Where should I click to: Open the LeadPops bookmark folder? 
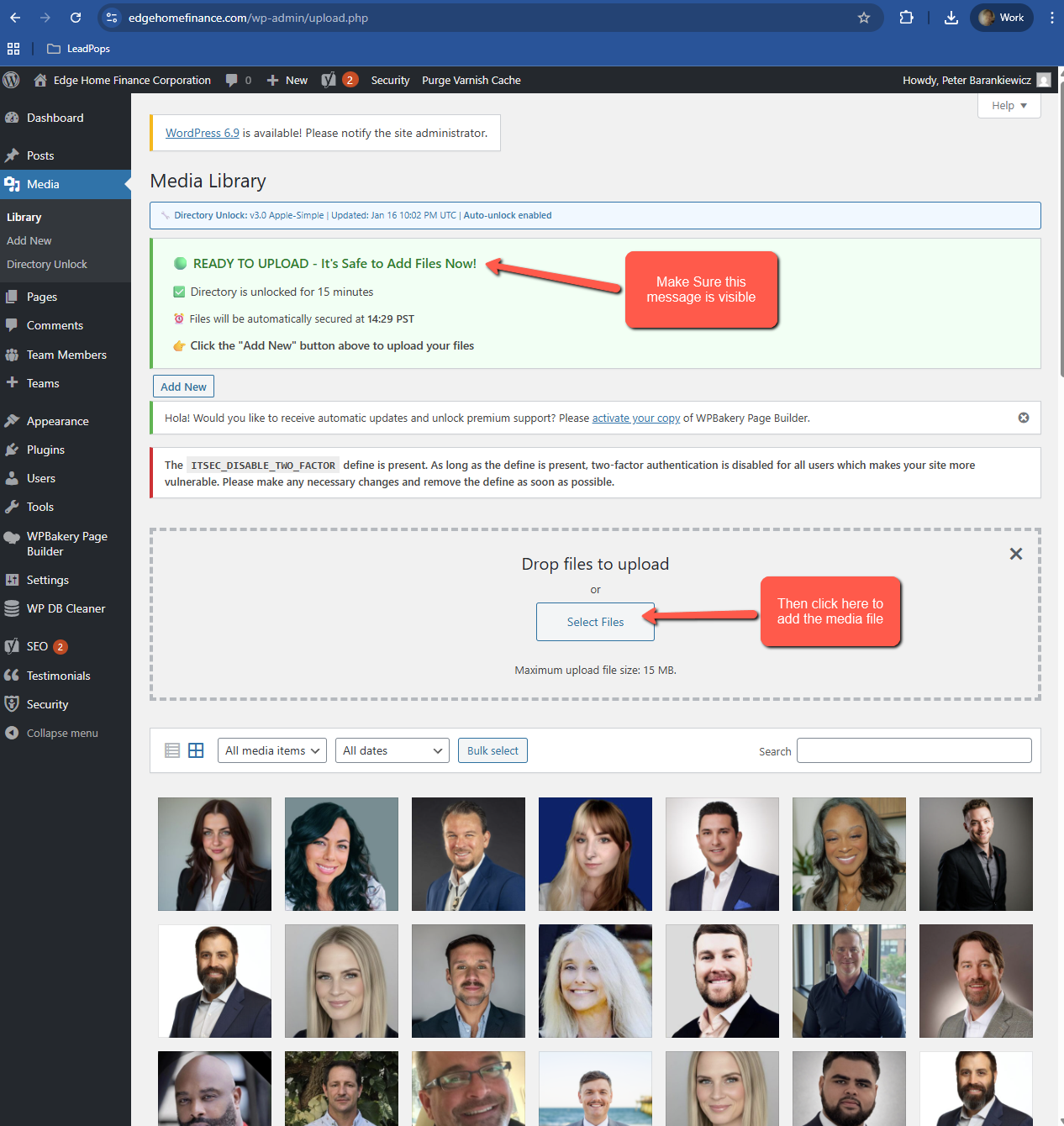tap(79, 49)
